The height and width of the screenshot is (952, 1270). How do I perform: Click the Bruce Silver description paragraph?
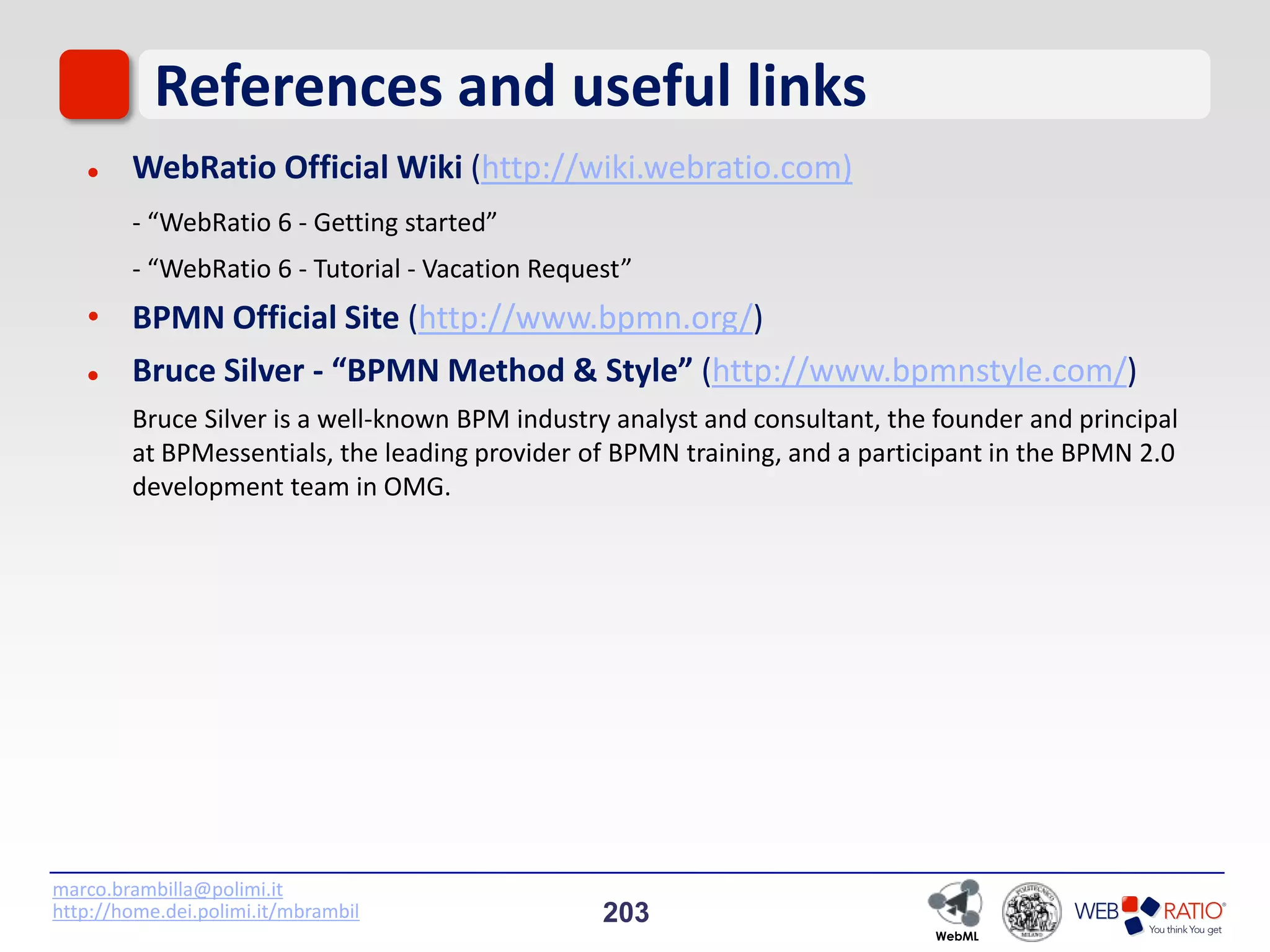coord(655,453)
